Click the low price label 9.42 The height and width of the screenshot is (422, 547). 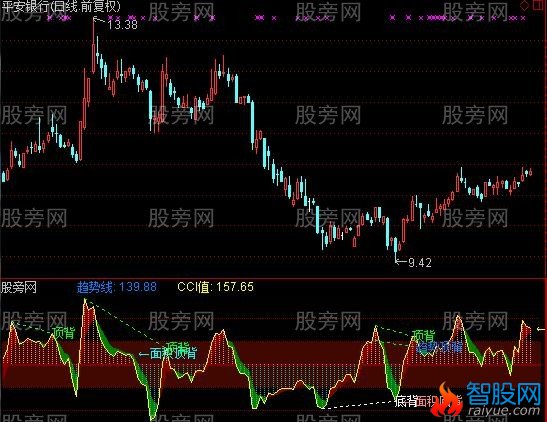[x=420, y=262]
